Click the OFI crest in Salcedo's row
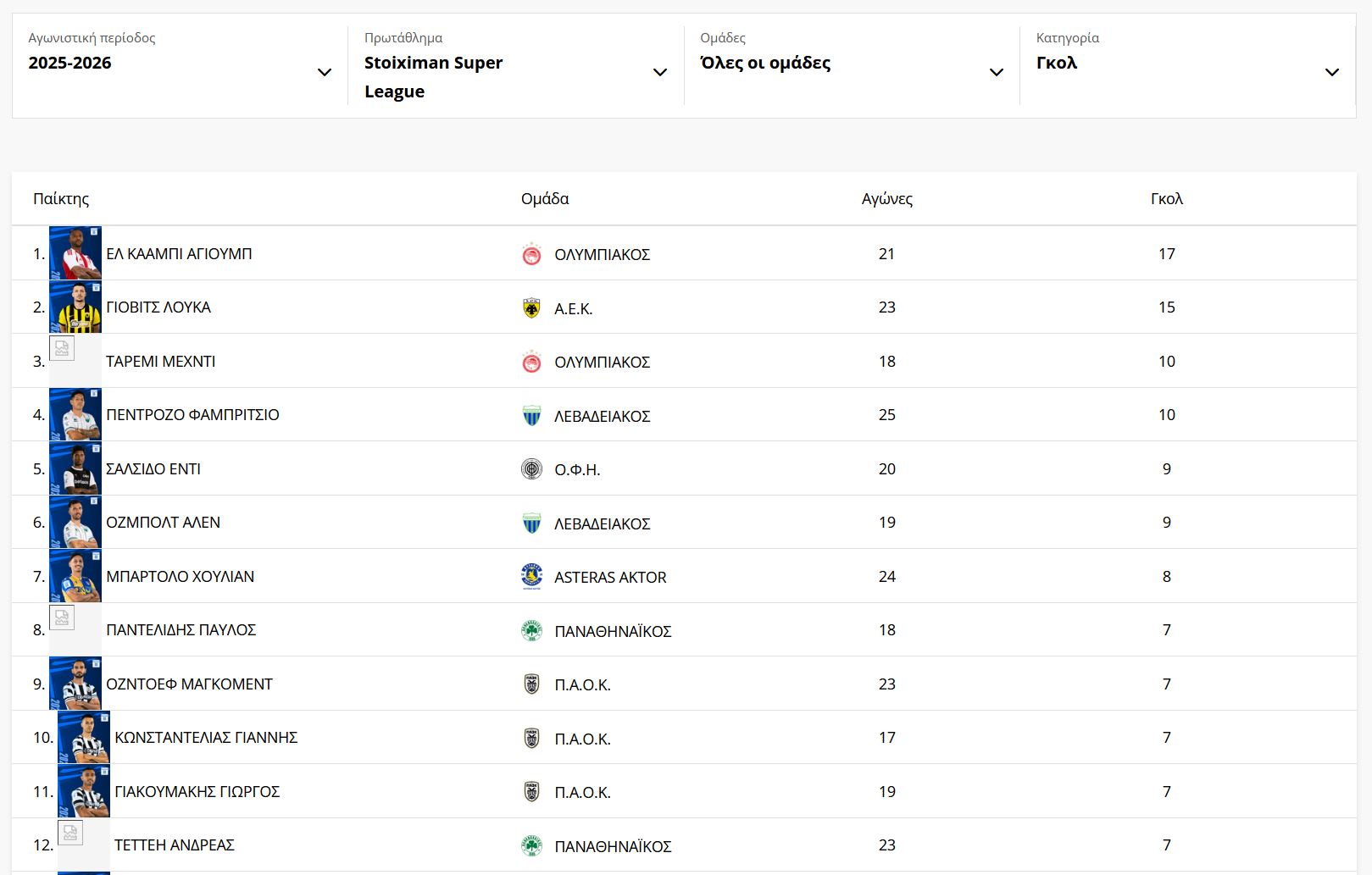The image size is (1372, 875). point(531,469)
